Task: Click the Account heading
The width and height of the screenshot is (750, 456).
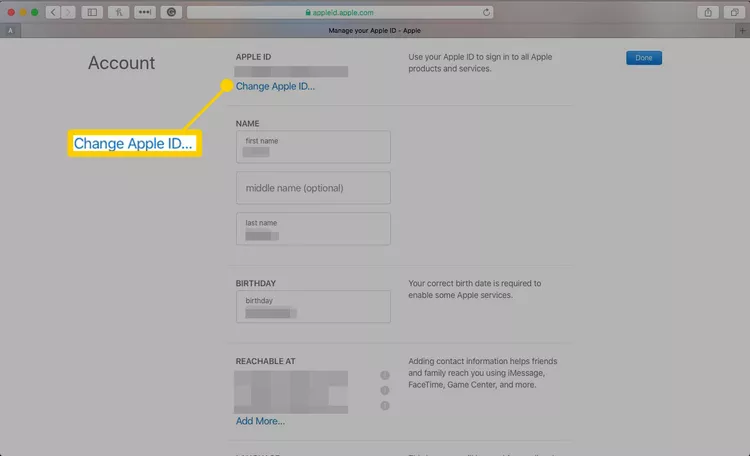Action: [121, 63]
